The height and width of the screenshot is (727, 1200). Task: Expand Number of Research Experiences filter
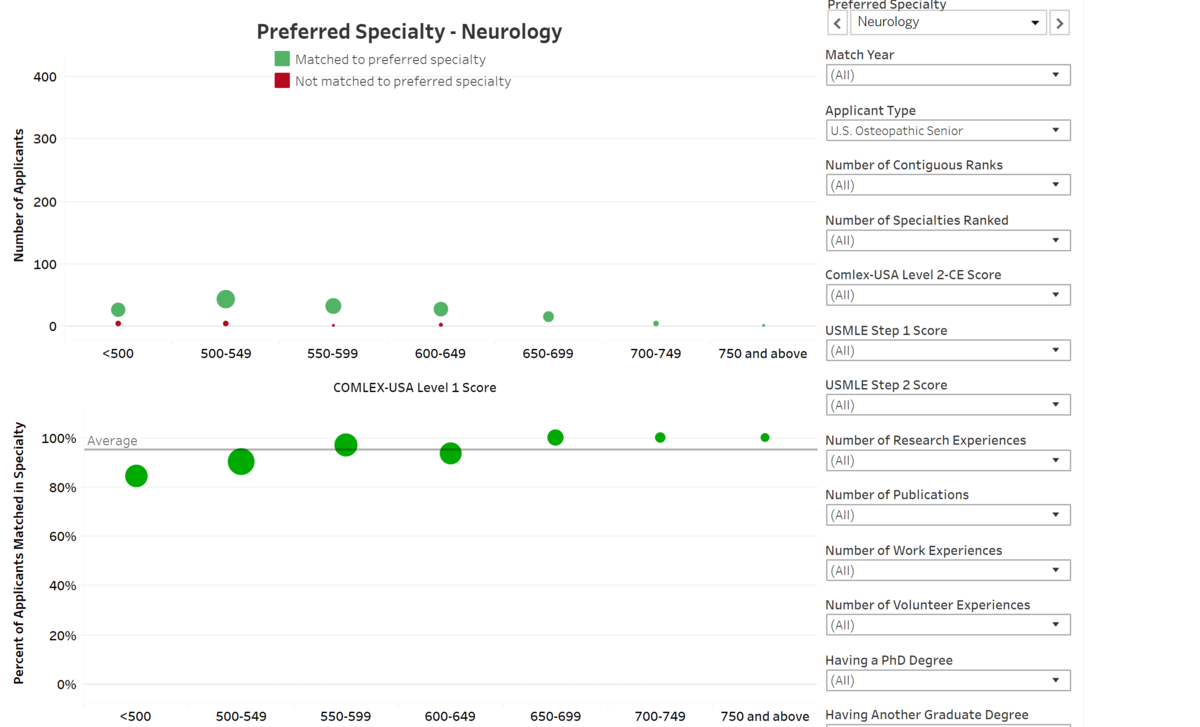click(947, 461)
